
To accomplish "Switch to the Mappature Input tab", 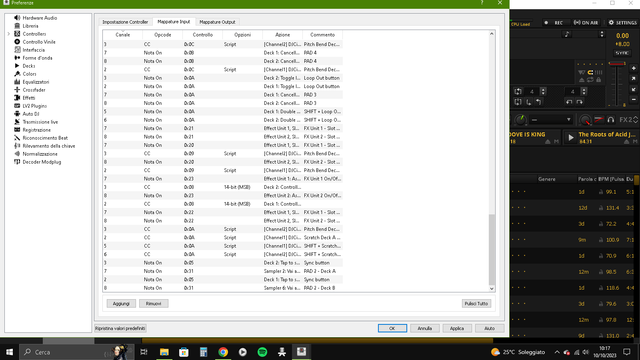I will pyautogui.click(x=173, y=22).
